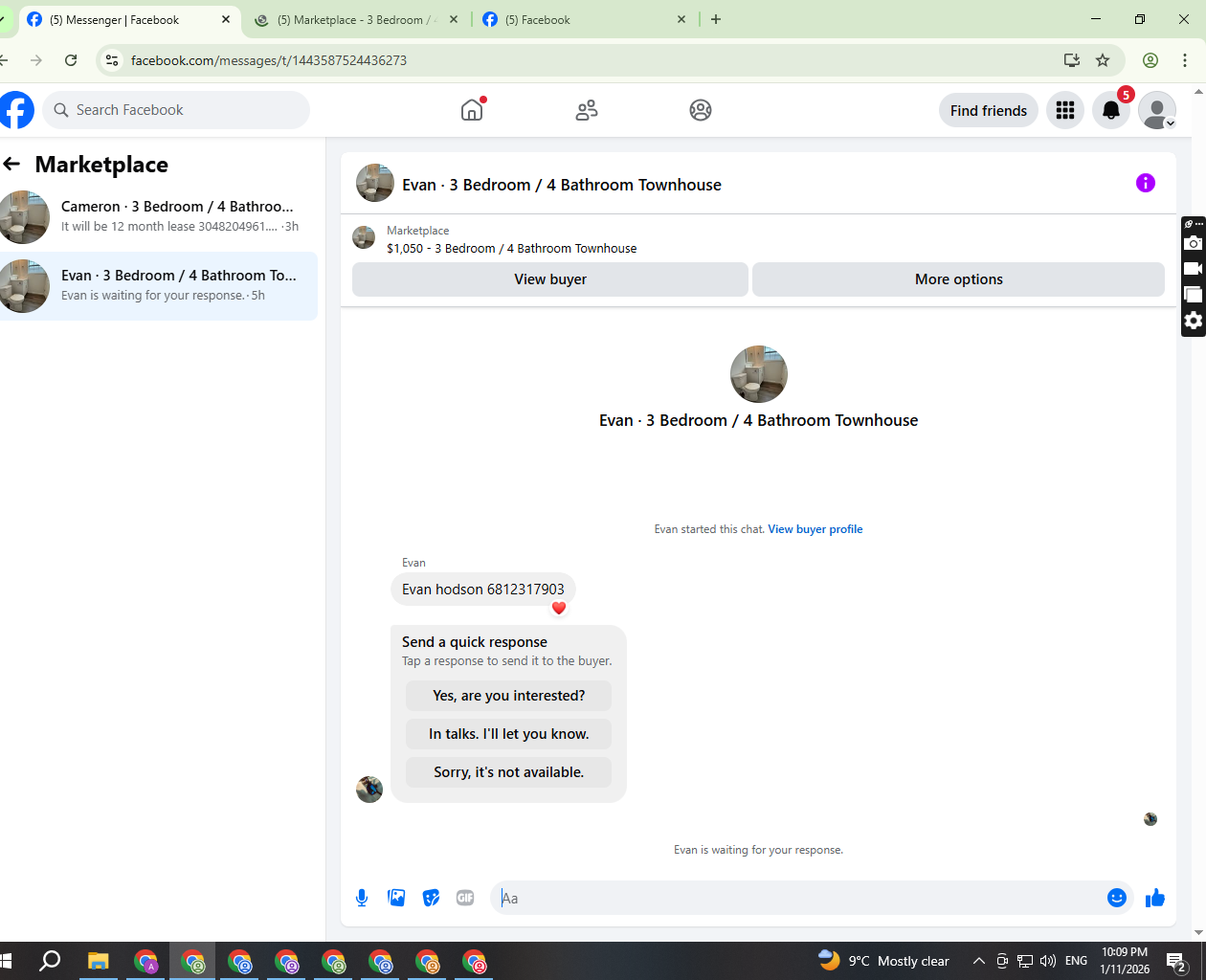Open the Chrome profile icon
This screenshot has height=980, width=1206.
click(1150, 60)
